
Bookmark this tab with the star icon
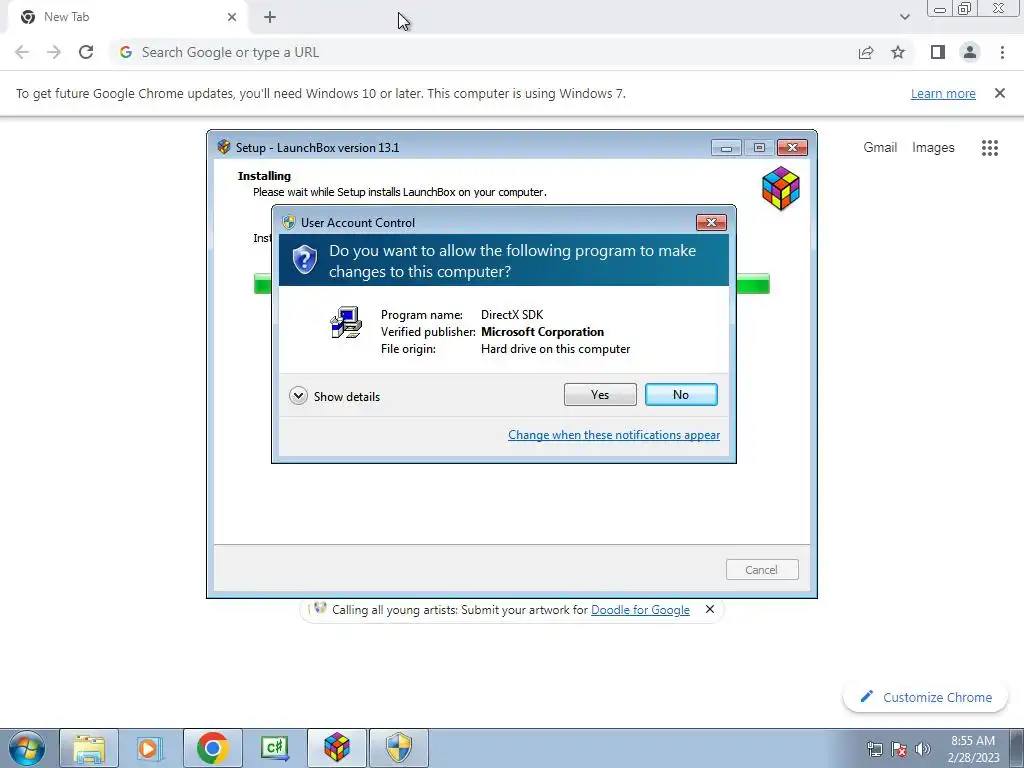tap(898, 52)
